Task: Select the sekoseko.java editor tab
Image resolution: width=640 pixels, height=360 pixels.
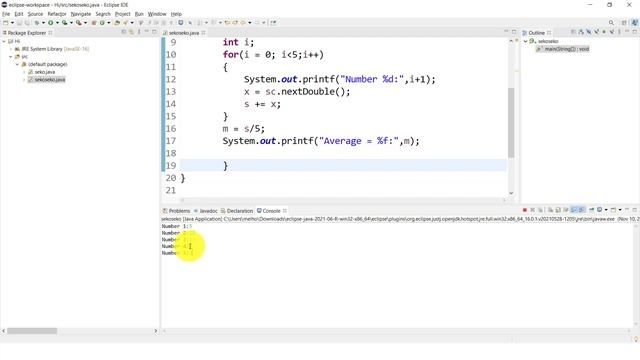Action: tap(184, 33)
